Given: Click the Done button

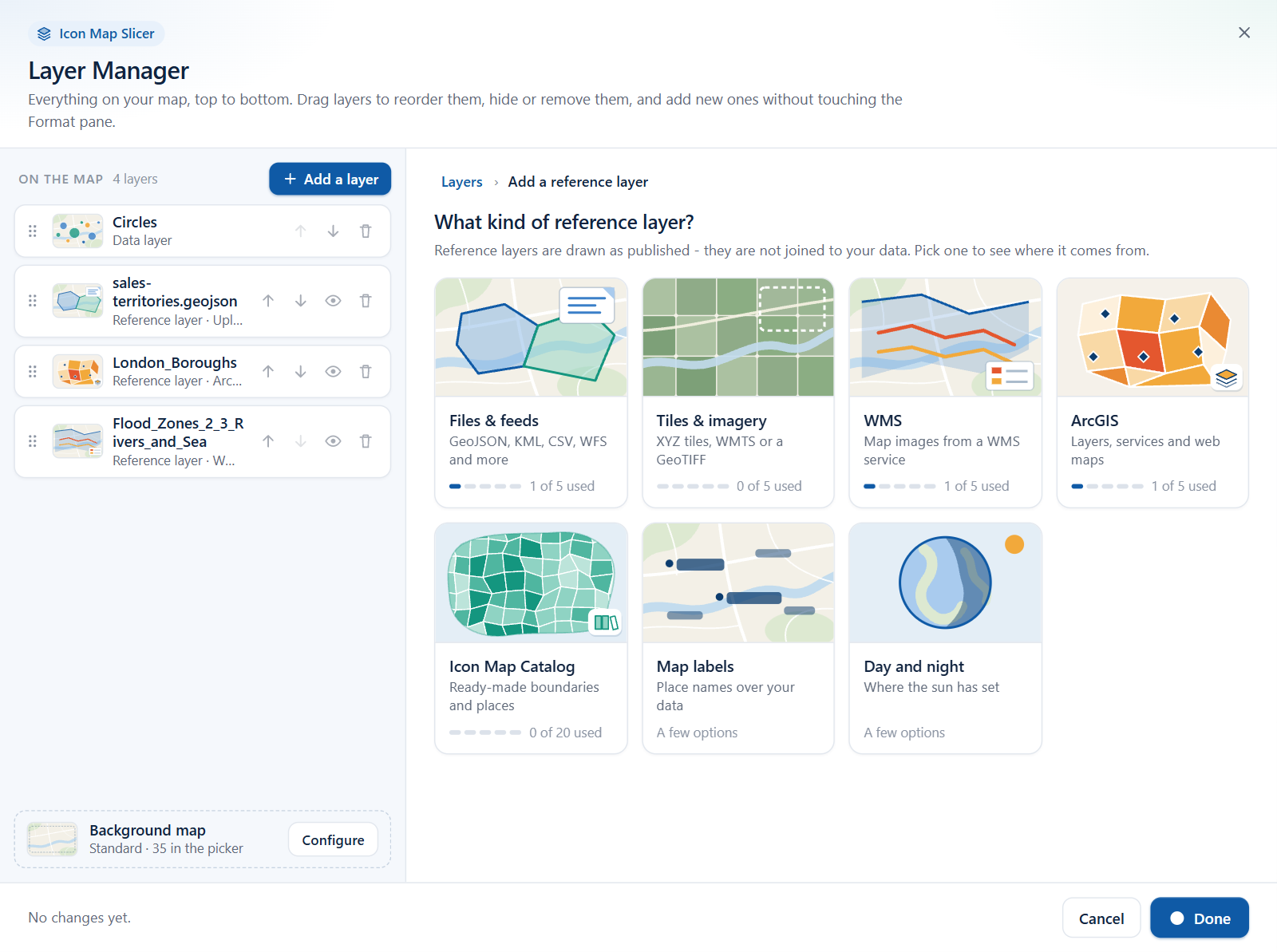Looking at the screenshot, I should click(1200, 918).
